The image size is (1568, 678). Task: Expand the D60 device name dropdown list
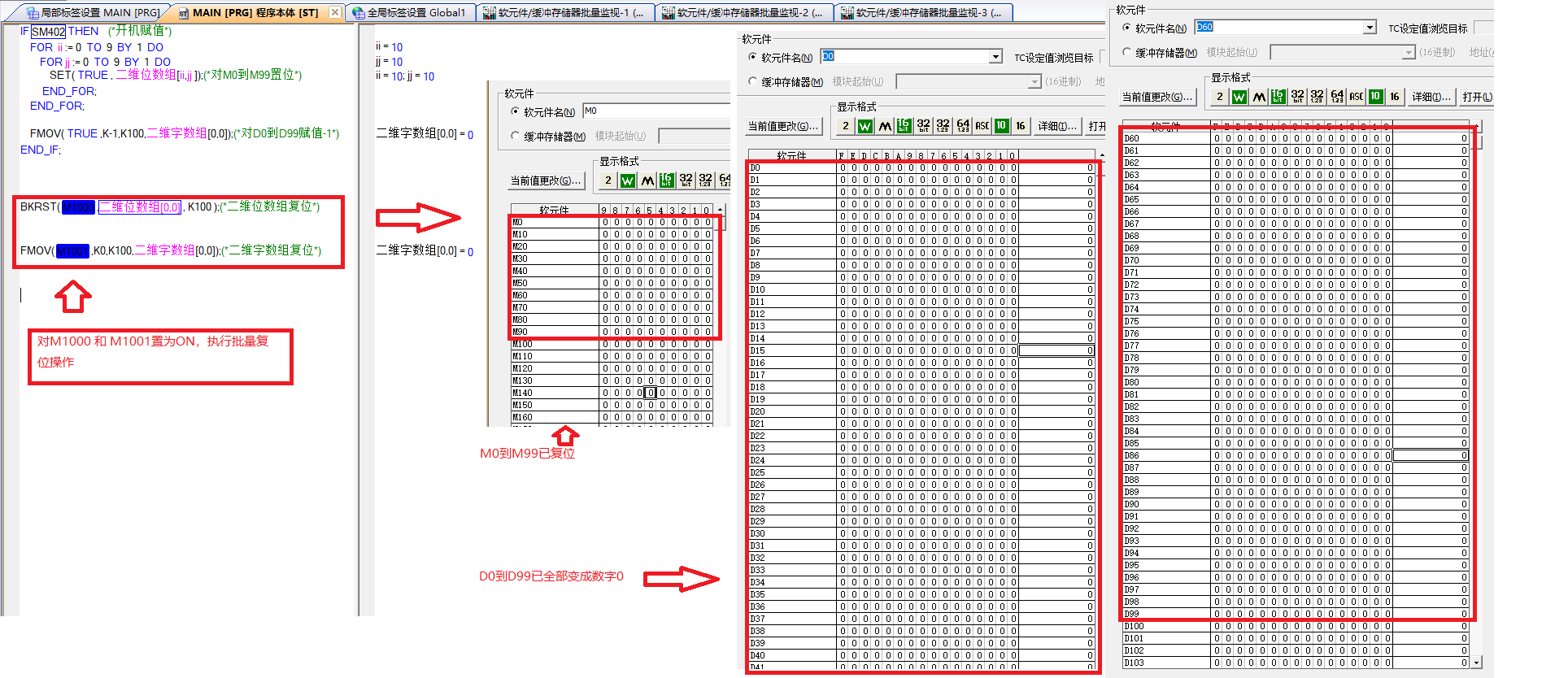[x=1370, y=28]
